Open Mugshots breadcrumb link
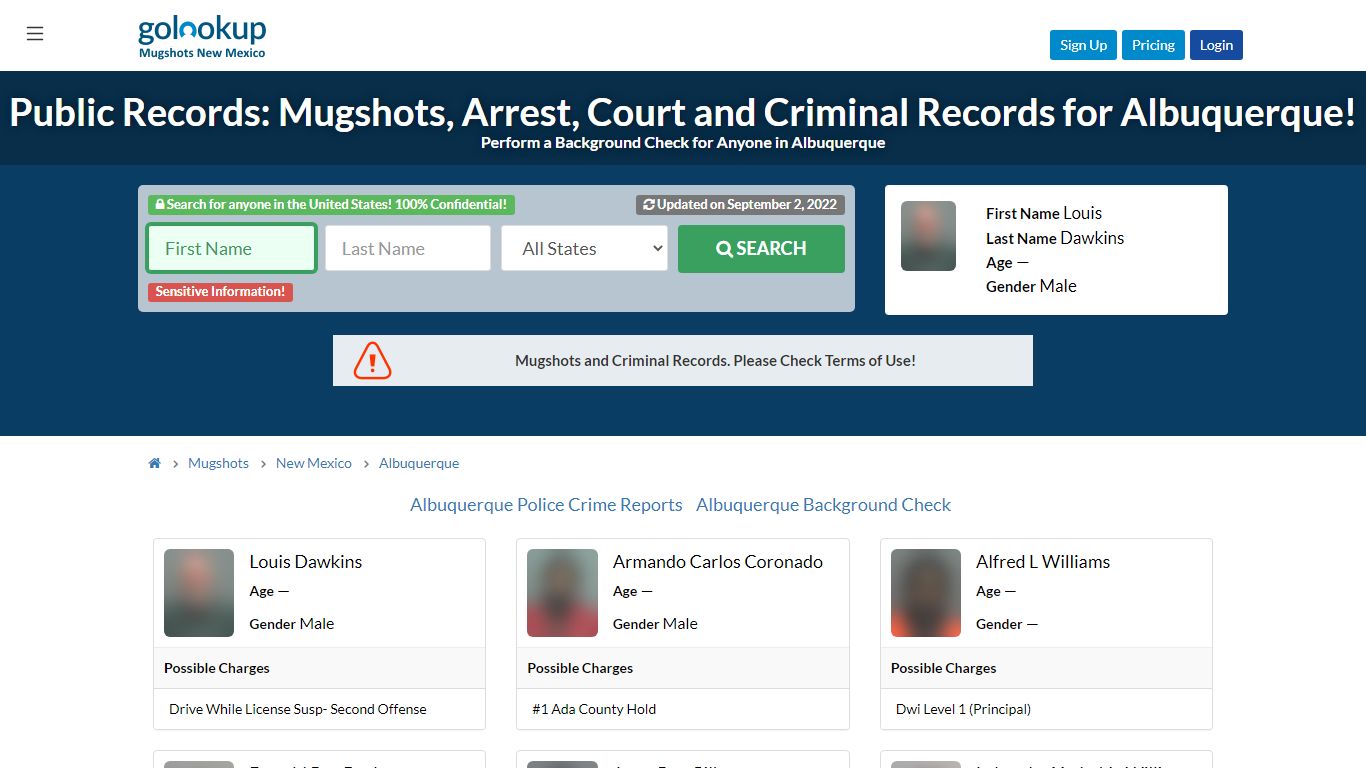Screen dimensions: 1366x768 218,463
